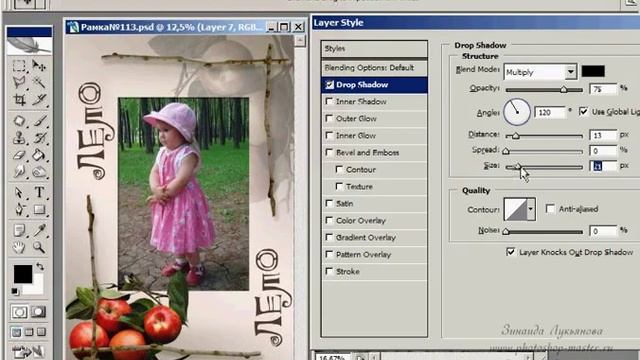Swap foreground and background colors
The height and width of the screenshot is (360, 640).
point(40,267)
